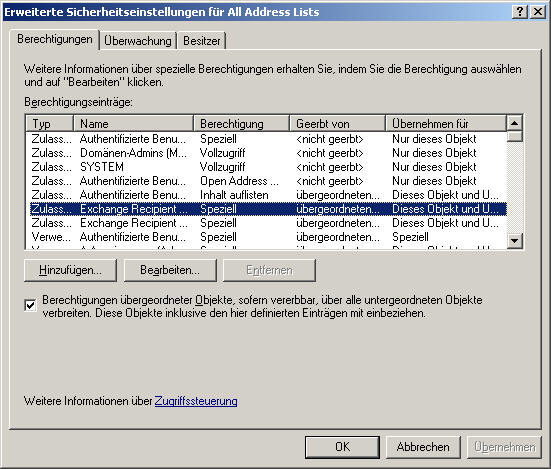Image resolution: width=551 pixels, height=469 pixels.
Task: Click the scrollbar up arrow
Action: 514,123
